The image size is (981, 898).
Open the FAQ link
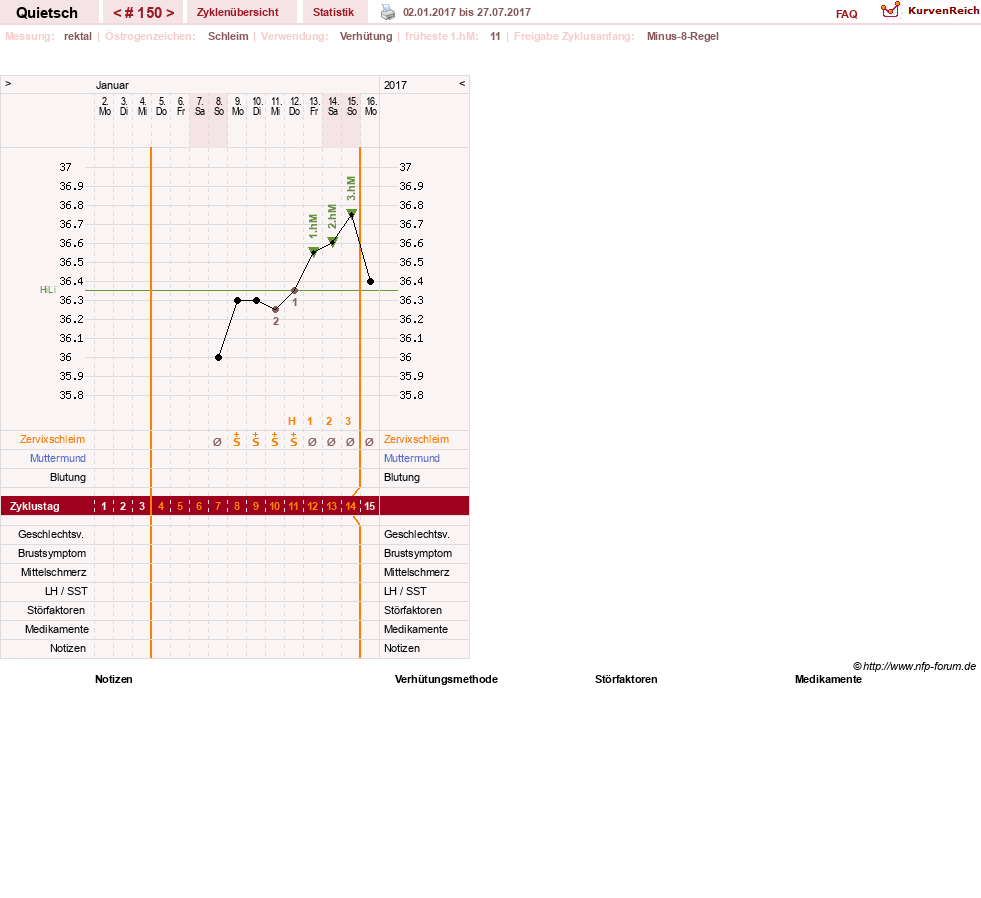click(846, 14)
